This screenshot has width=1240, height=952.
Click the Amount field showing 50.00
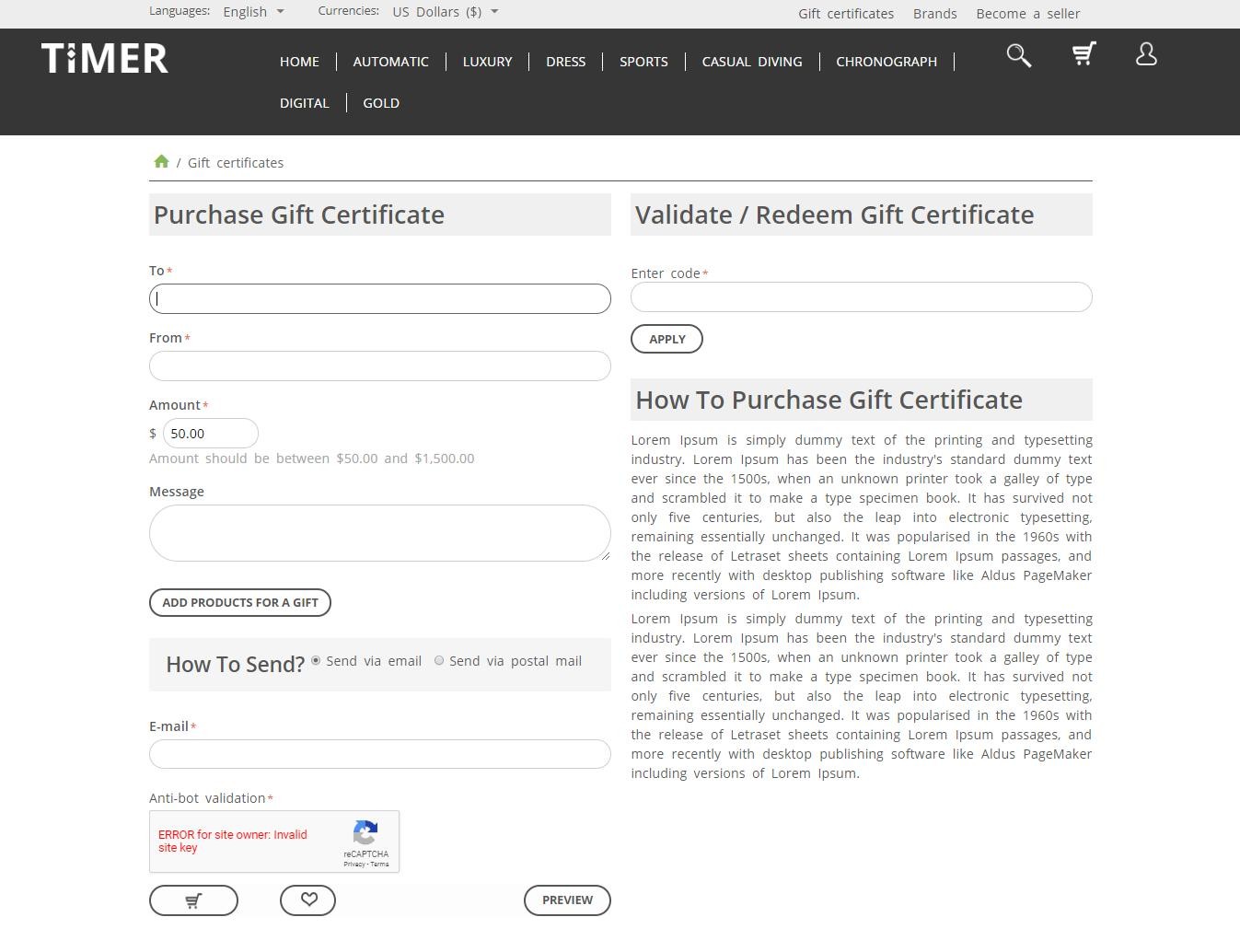pyautogui.click(x=211, y=433)
